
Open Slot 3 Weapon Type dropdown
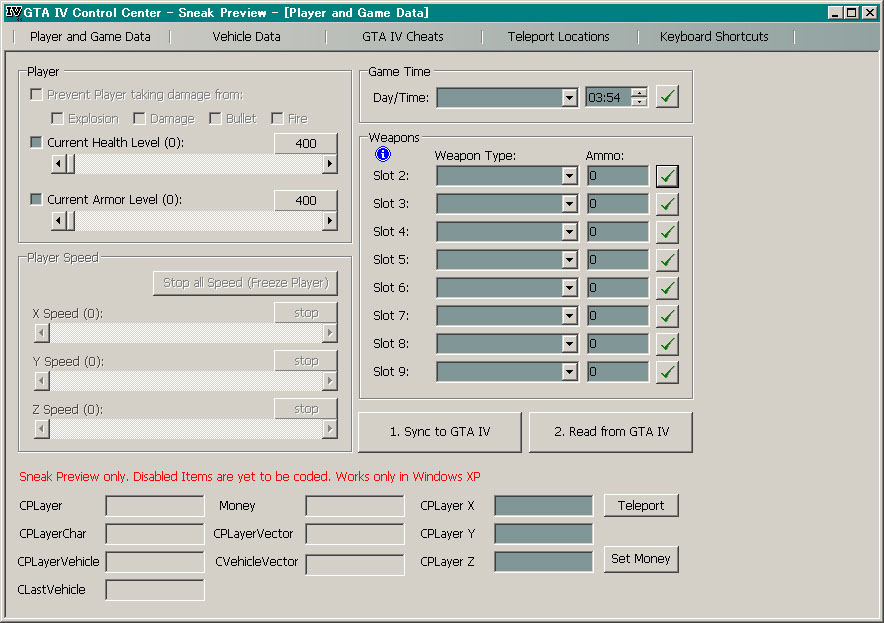[x=569, y=204]
